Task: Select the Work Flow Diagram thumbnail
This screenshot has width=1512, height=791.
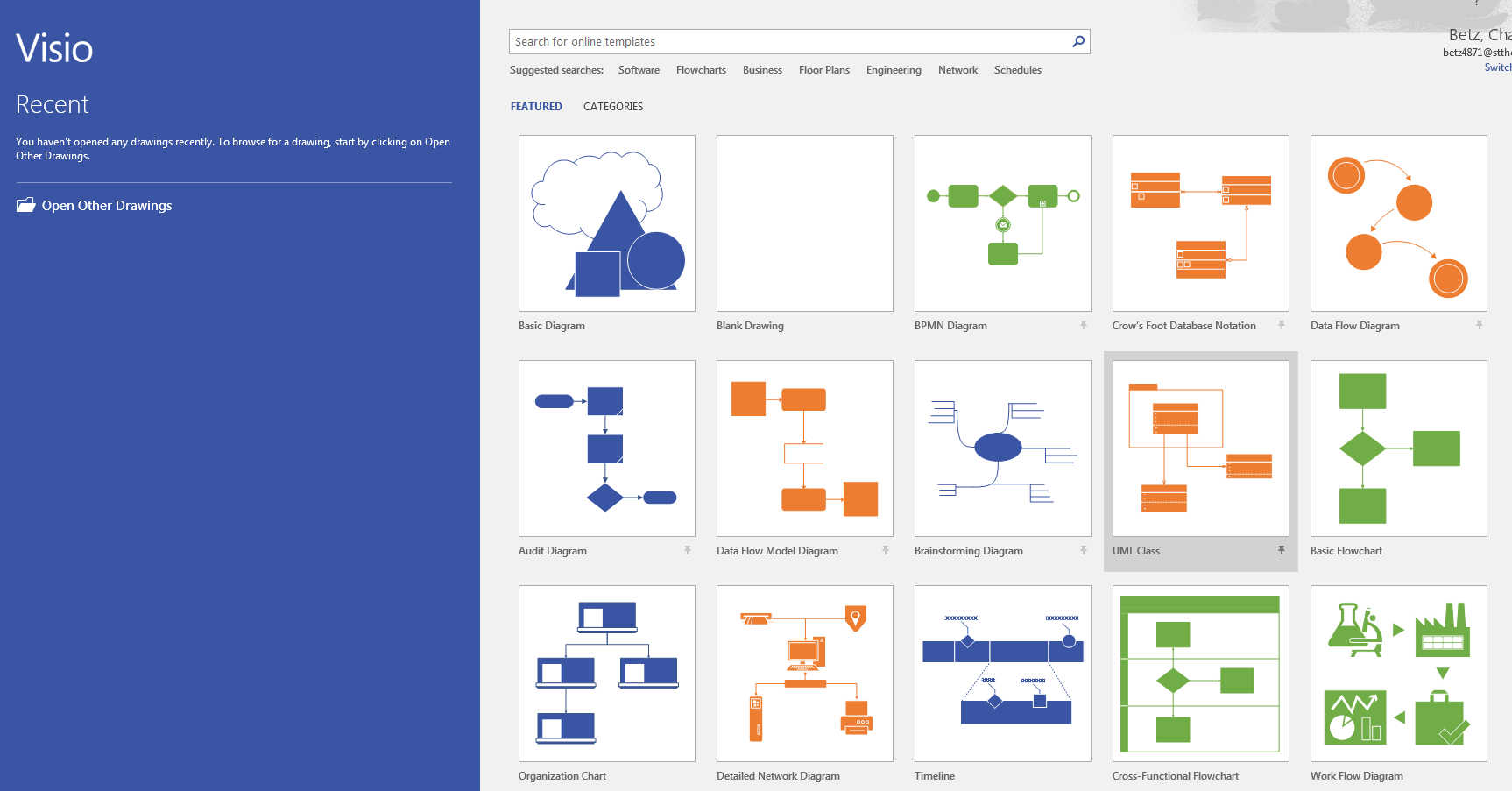Action: click(1399, 674)
